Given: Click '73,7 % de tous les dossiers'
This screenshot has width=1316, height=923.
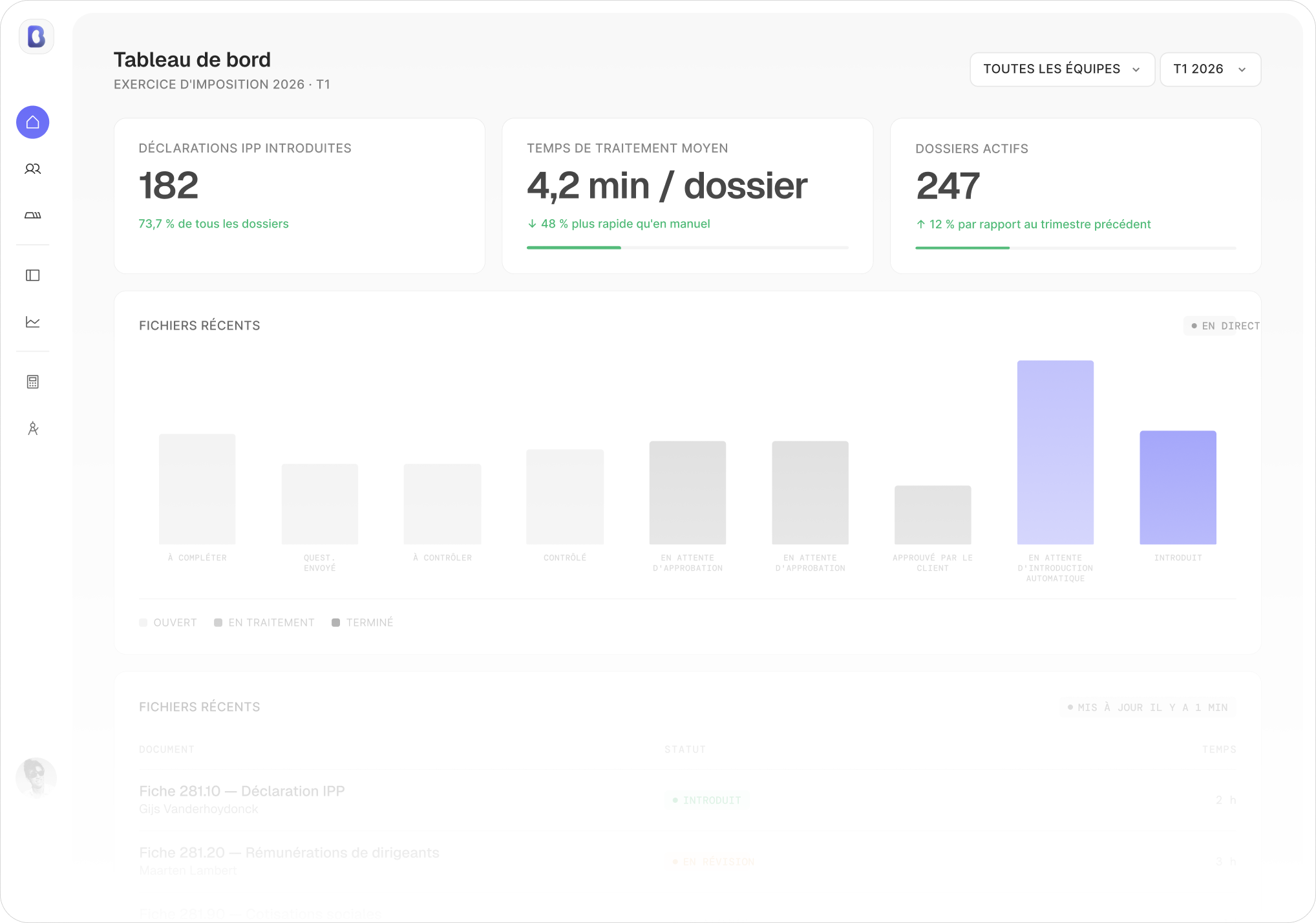Looking at the screenshot, I should coord(213,224).
